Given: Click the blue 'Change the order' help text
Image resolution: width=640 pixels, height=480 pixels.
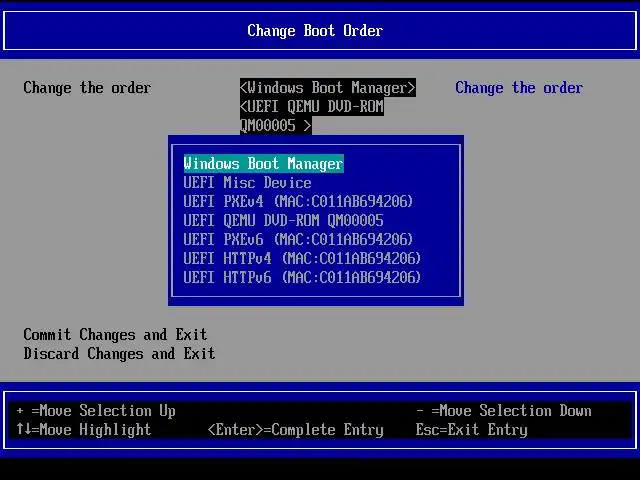Looking at the screenshot, I should coord(519,88).
